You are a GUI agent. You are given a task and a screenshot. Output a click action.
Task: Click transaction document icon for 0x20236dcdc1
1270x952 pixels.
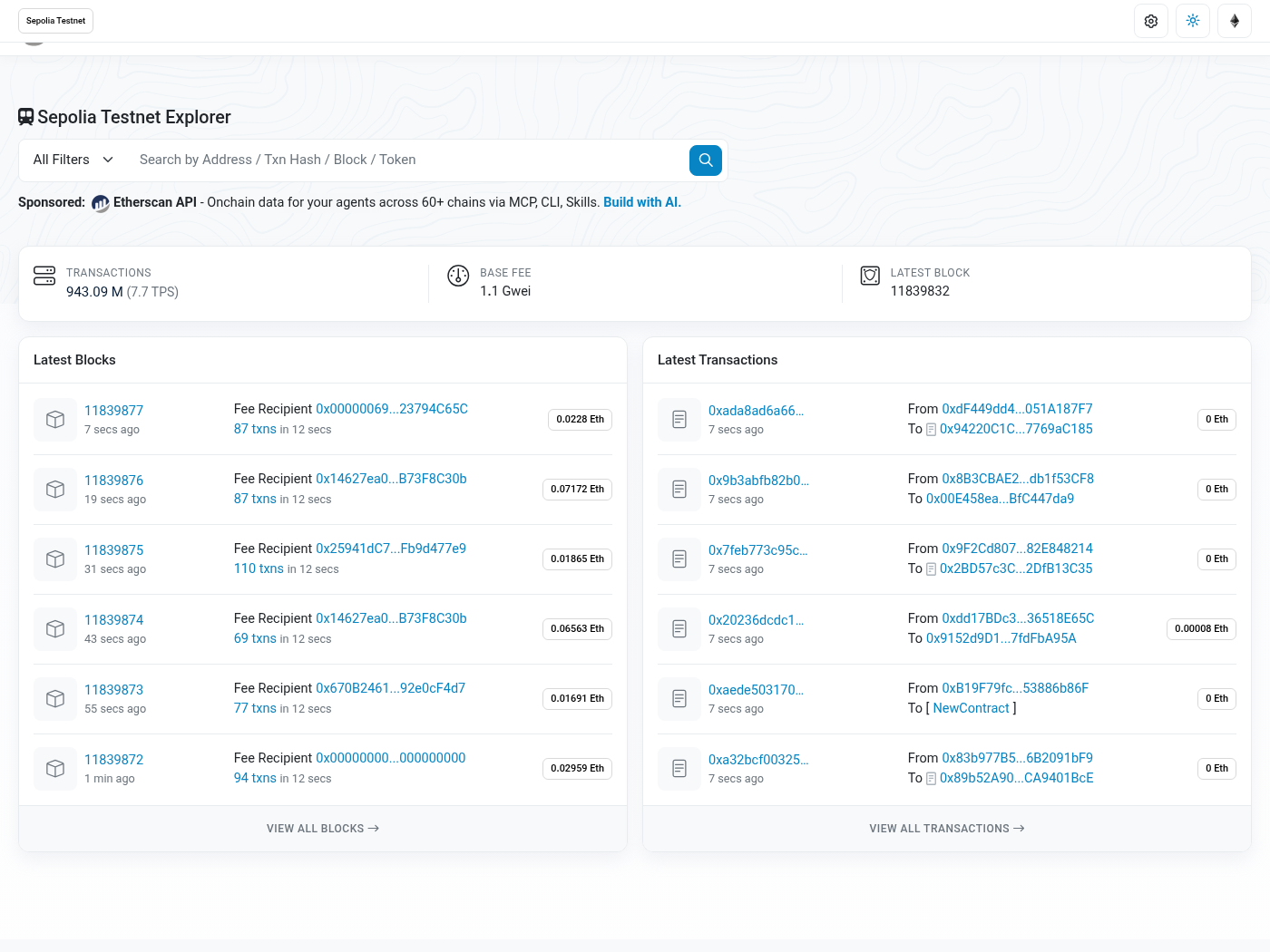(x=679, y=629)
